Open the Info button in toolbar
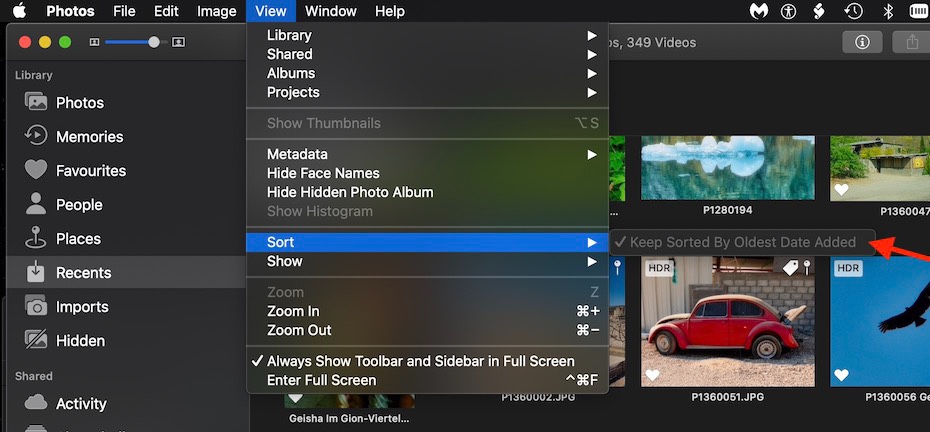 click(x=862, y=42)
